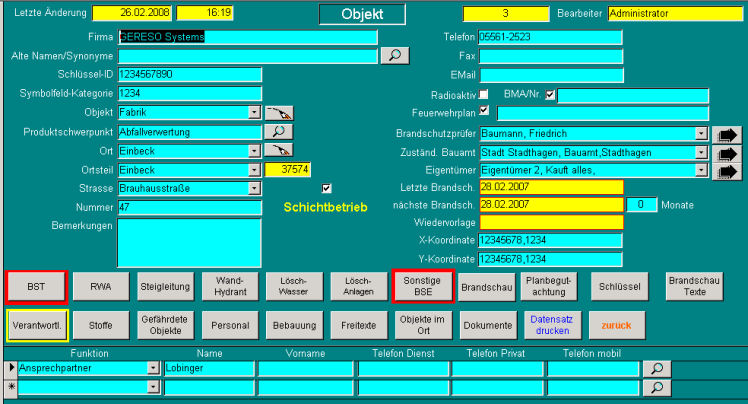Viewport: 748px width, 404px height.
Task: Expand the Funktion dropdown showing Ansprechpartner
Action: pos(153,369)
